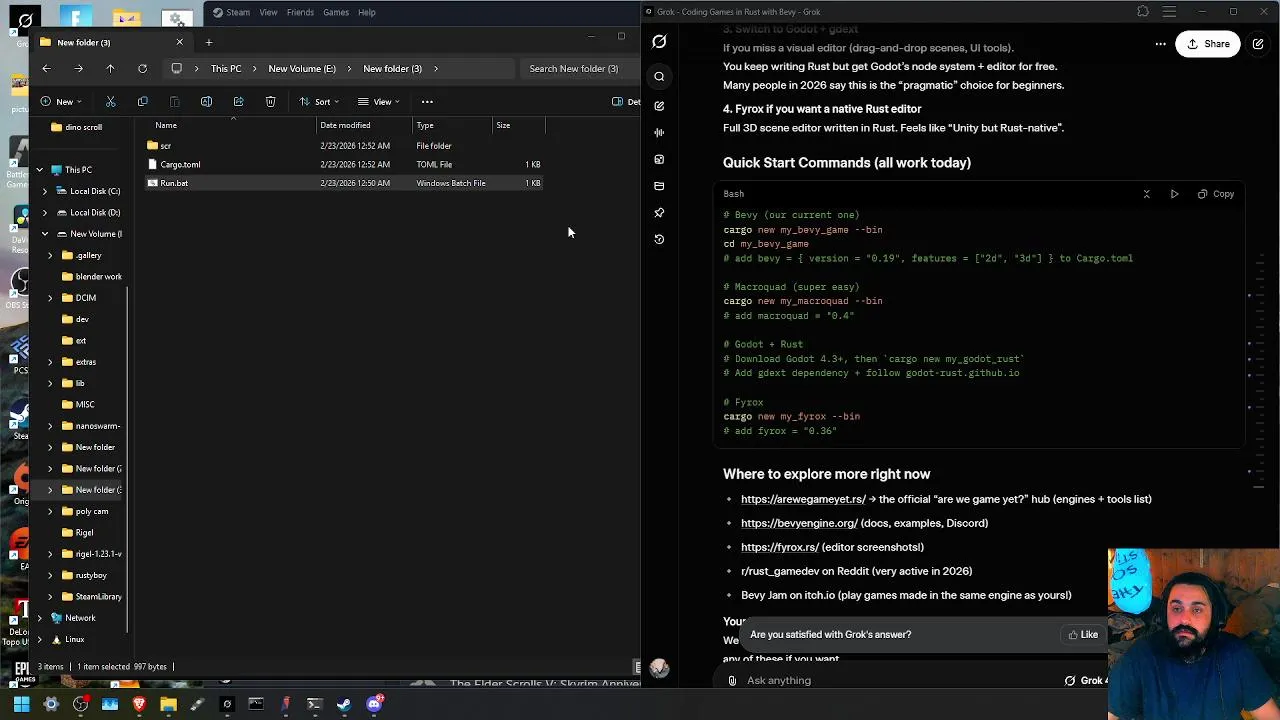Viewport: 1280px width, 720px height.
Task: Open Grok Imagine sidebar icon
Action: coord(659,159)
